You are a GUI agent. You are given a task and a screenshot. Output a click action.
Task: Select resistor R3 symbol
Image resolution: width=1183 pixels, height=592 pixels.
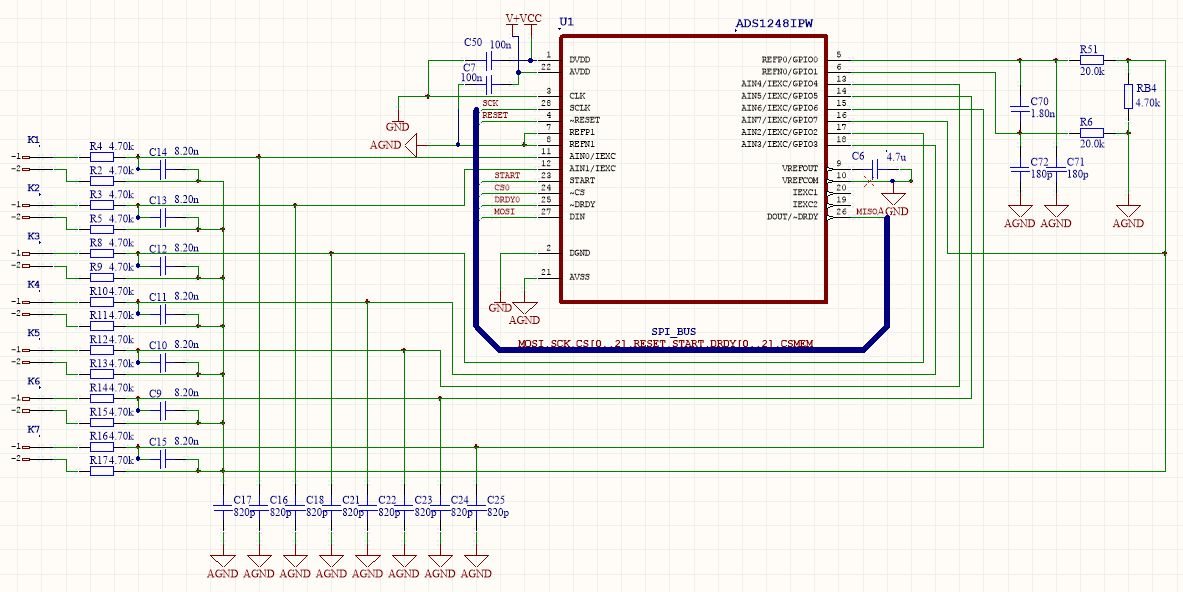click(102, 205)
